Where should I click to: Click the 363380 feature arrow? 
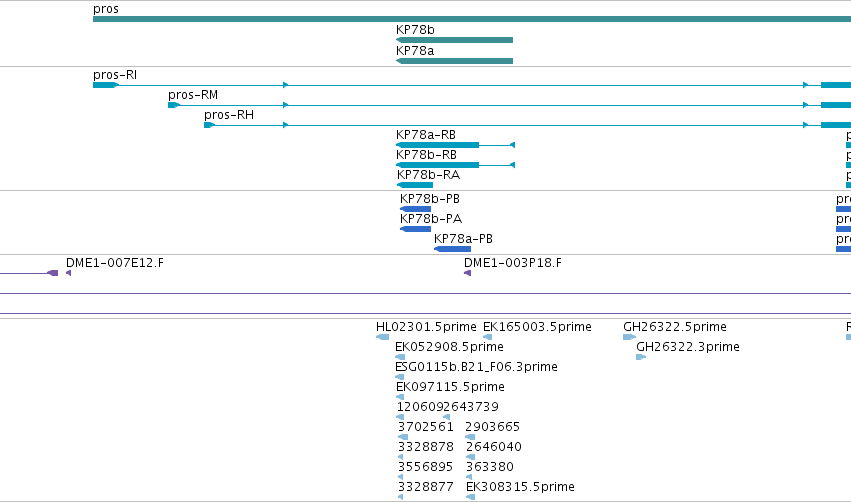click(469, 477)
